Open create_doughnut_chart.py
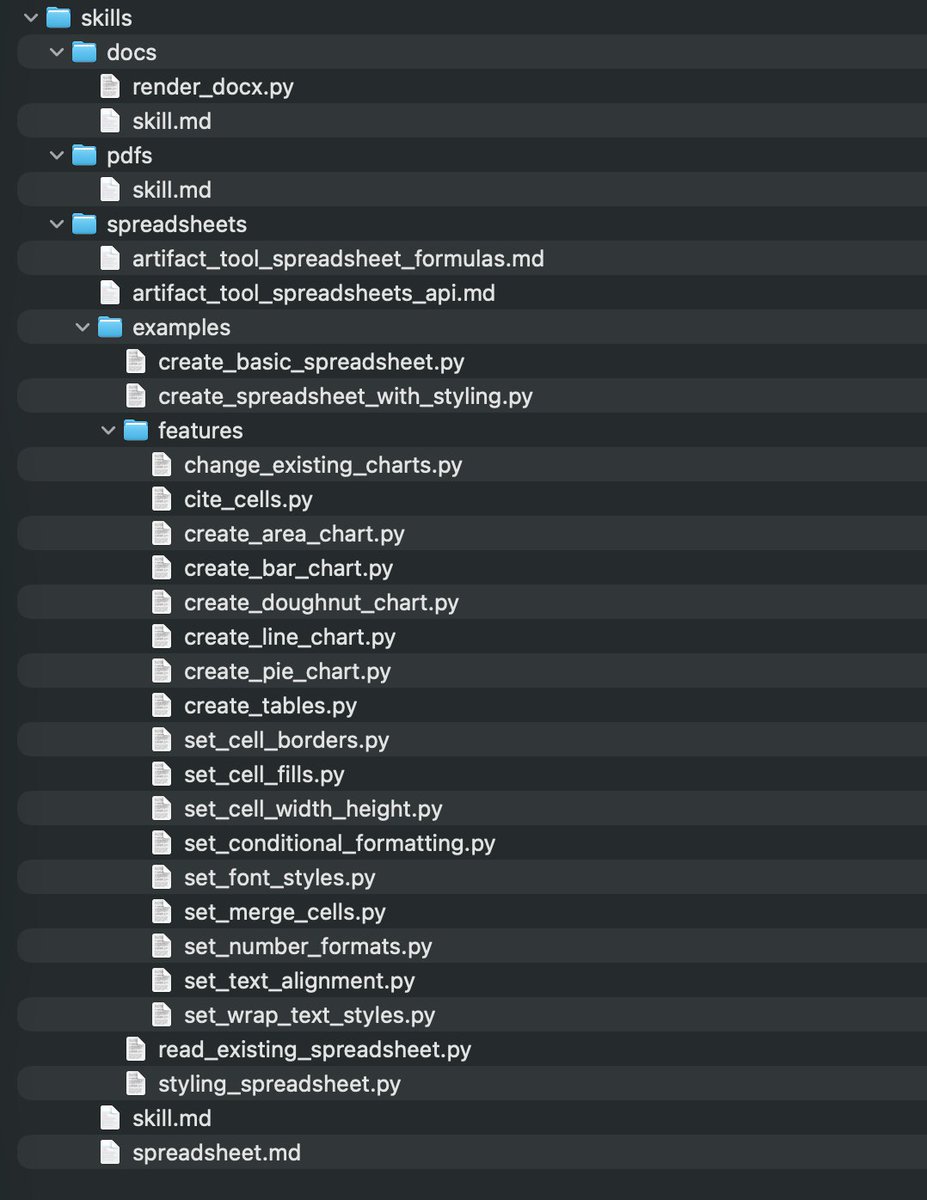 pyautogui.click(x=321, y=602)
